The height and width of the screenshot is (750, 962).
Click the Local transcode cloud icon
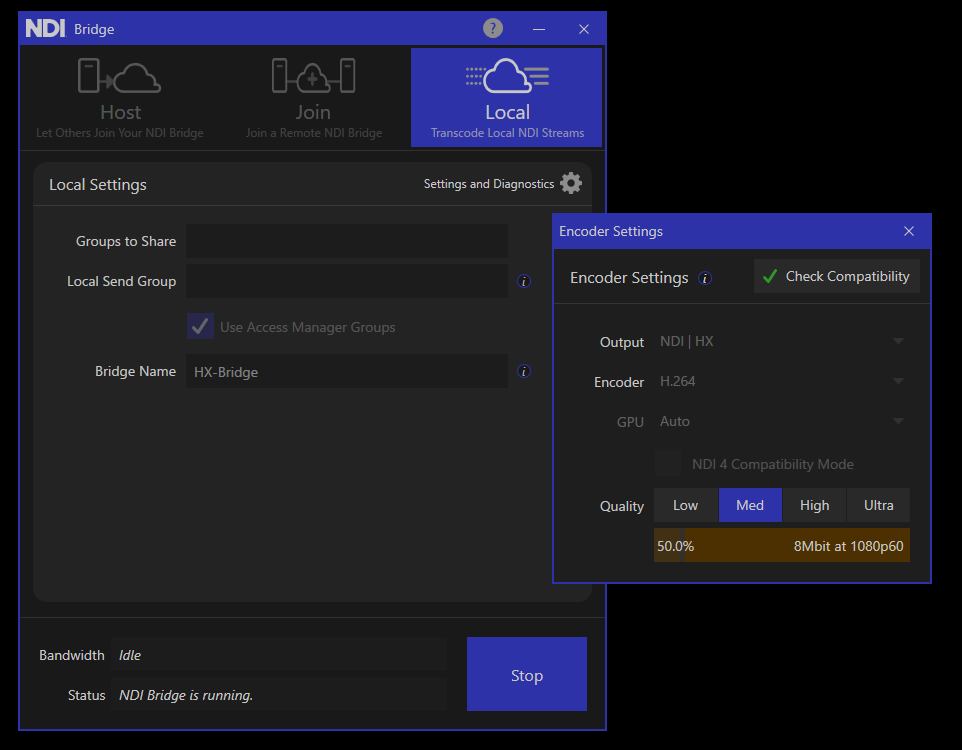[506, 74]
